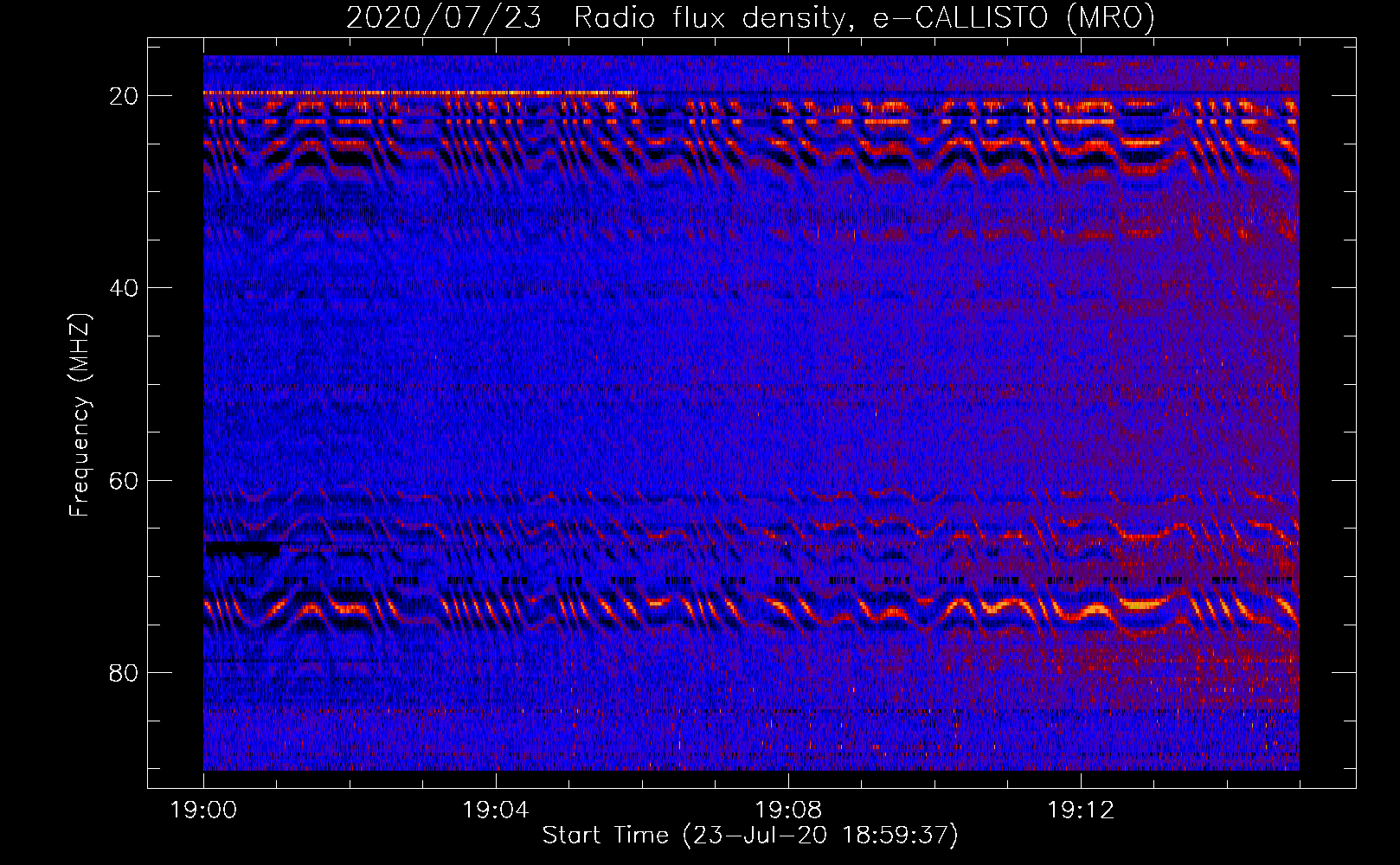Click the 80 MHz tick label
Viewport: 1400px width, 865px height.
point(125,673)
